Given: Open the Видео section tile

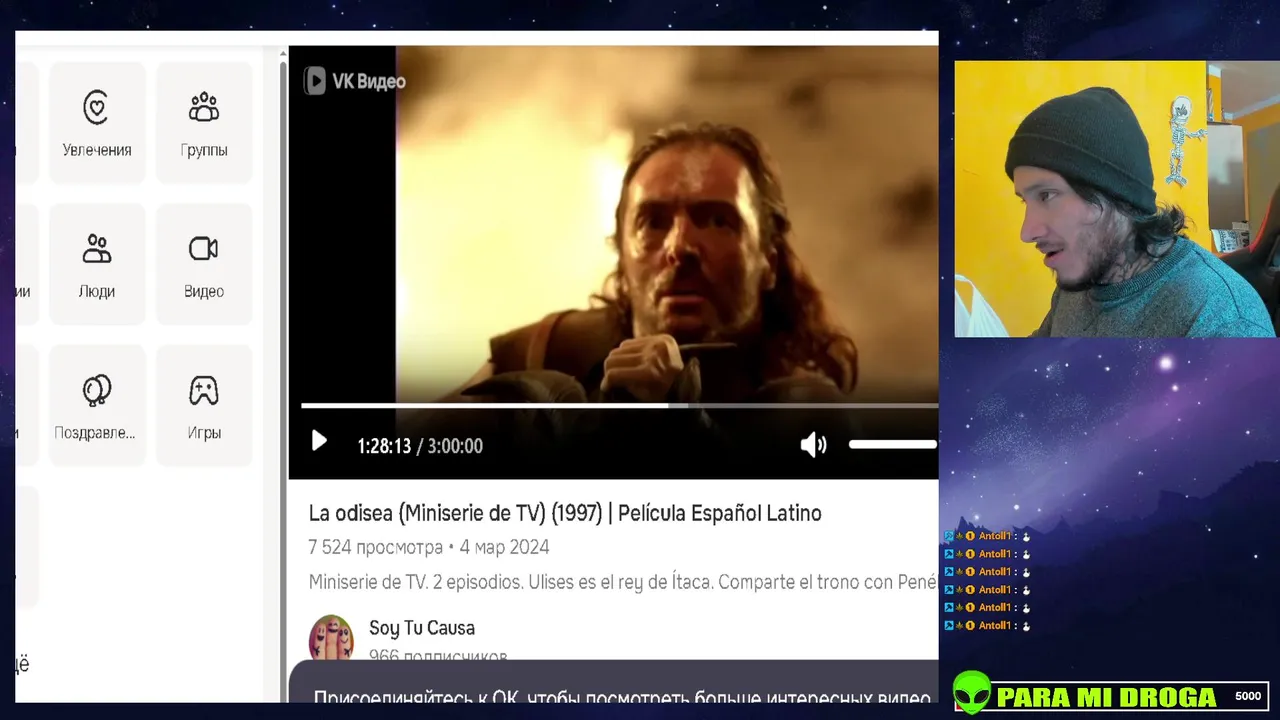Looking at the screenshot, I should 204,264.
